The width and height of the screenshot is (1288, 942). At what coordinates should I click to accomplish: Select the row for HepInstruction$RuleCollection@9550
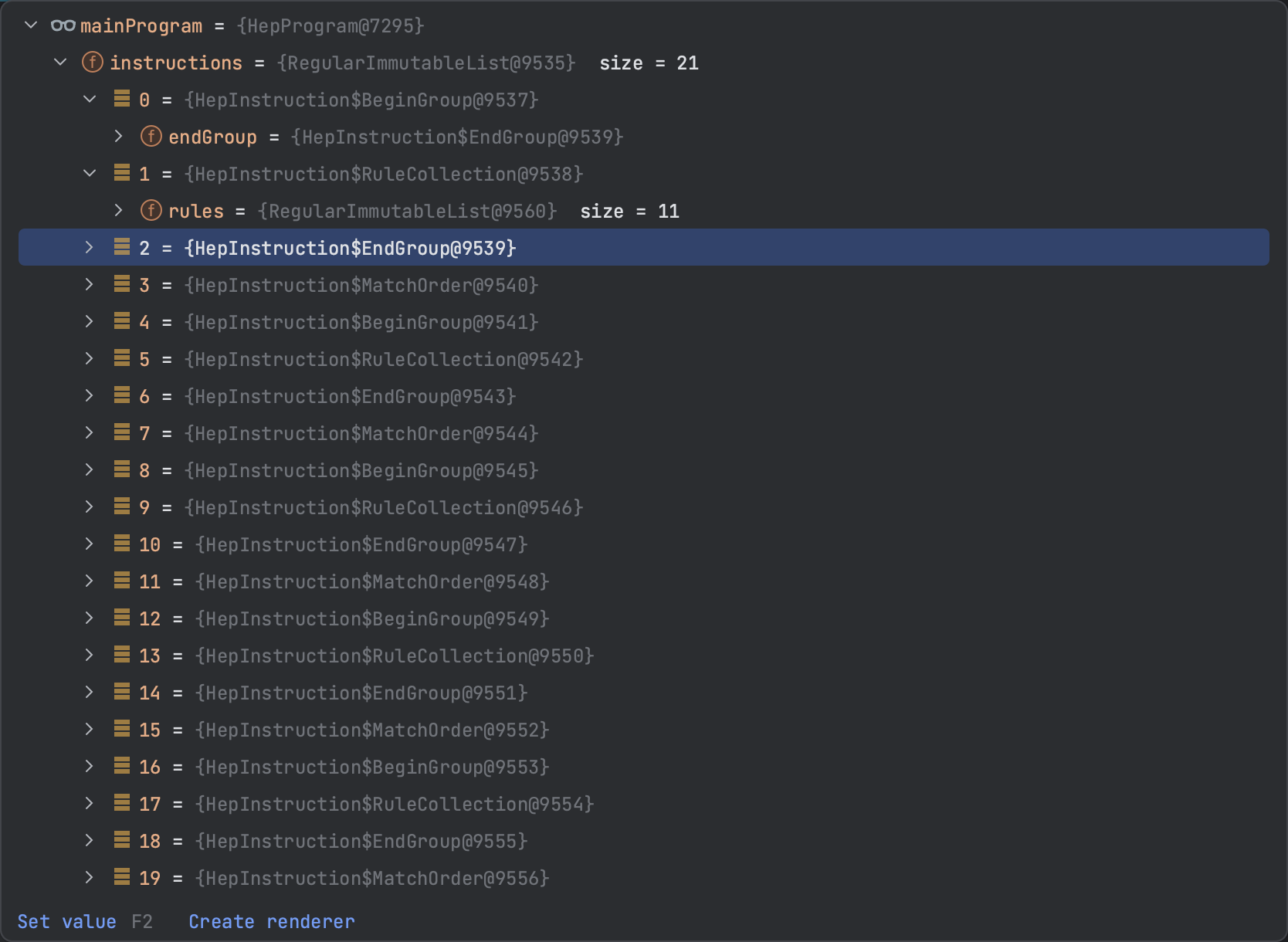coord(394,656)
